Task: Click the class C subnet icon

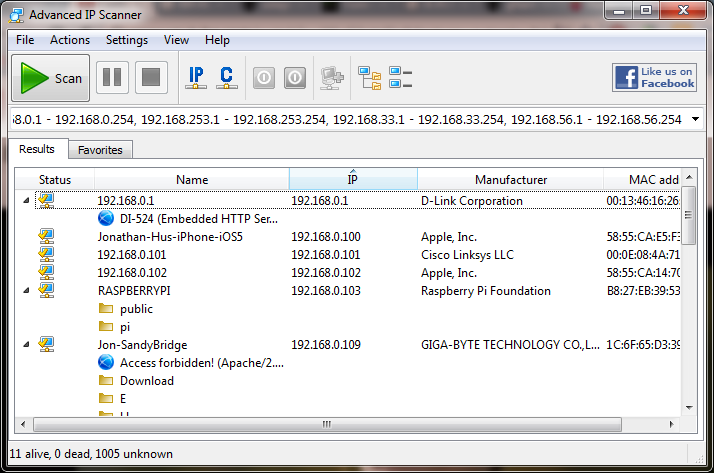Action: pyautogui.click(x=226, y=77)
